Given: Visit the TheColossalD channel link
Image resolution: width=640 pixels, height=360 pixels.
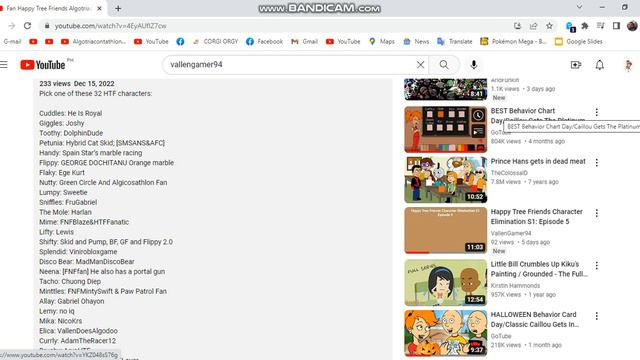Looking at the screenshot, I should 509,173.
